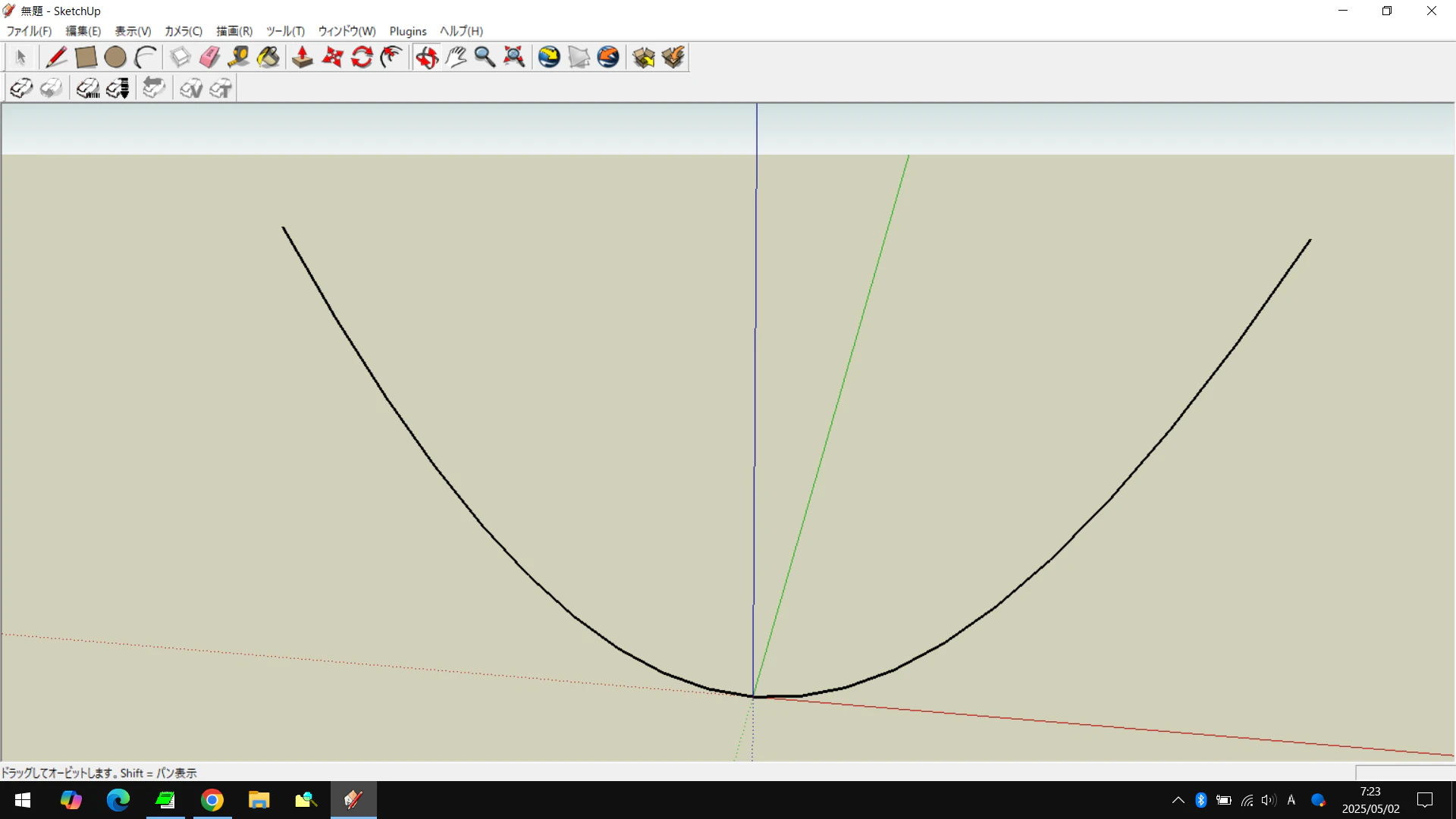Viewport: 1456px width, 819px height.
Task: Activate the Pan hand tool
Action: click(456, 57)
